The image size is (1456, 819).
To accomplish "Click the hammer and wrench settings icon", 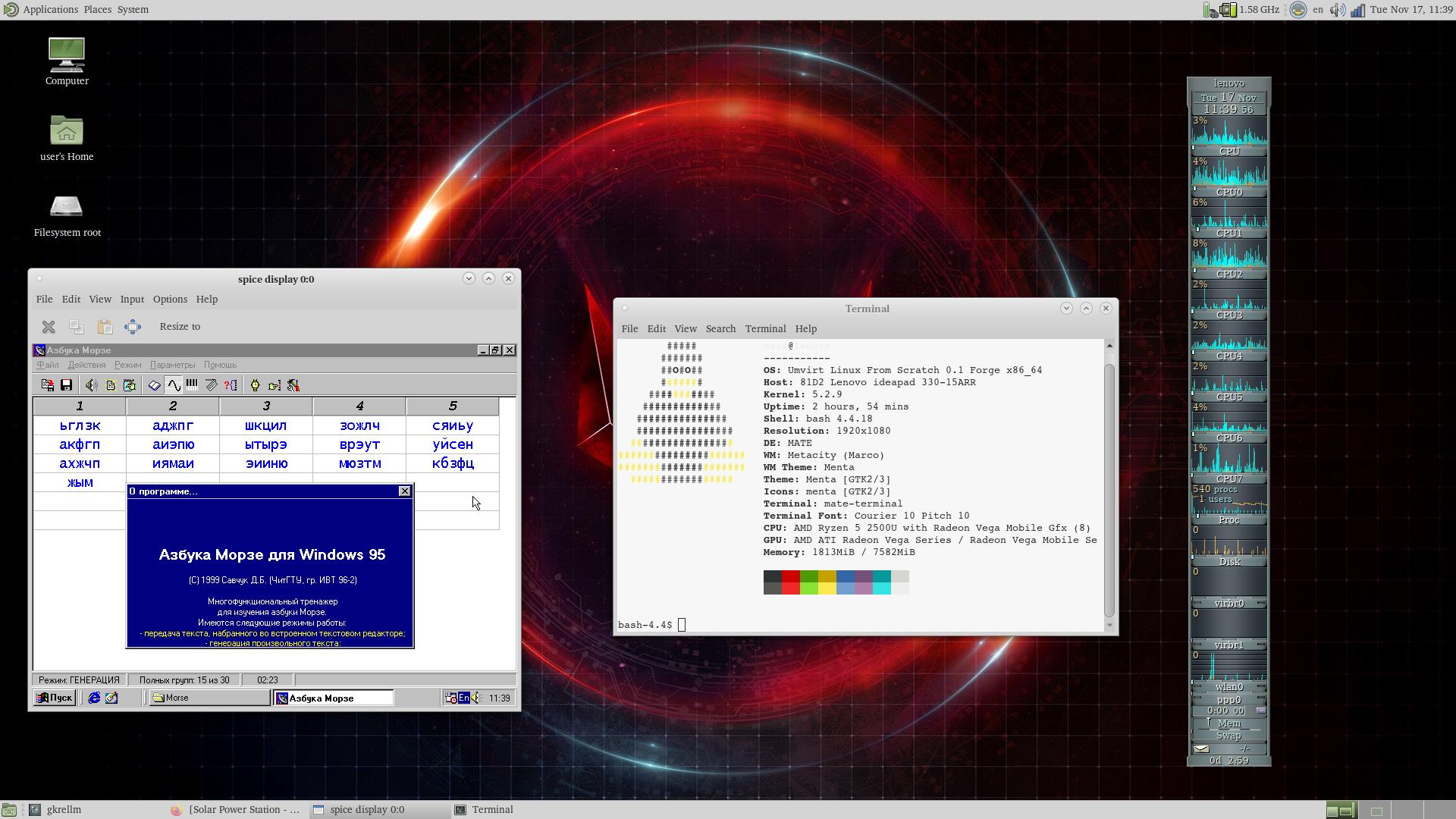I will [x=293, y=385].
